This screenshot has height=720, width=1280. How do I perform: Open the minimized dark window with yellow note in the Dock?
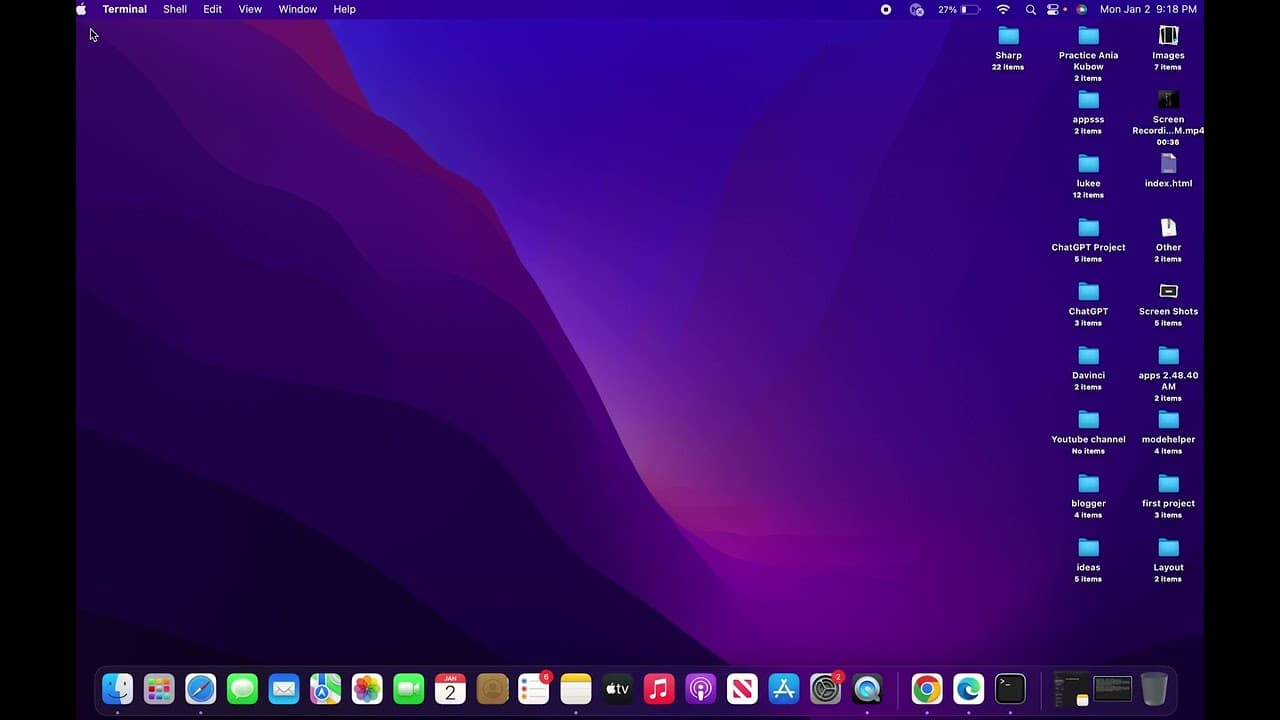pos(1071,689)
